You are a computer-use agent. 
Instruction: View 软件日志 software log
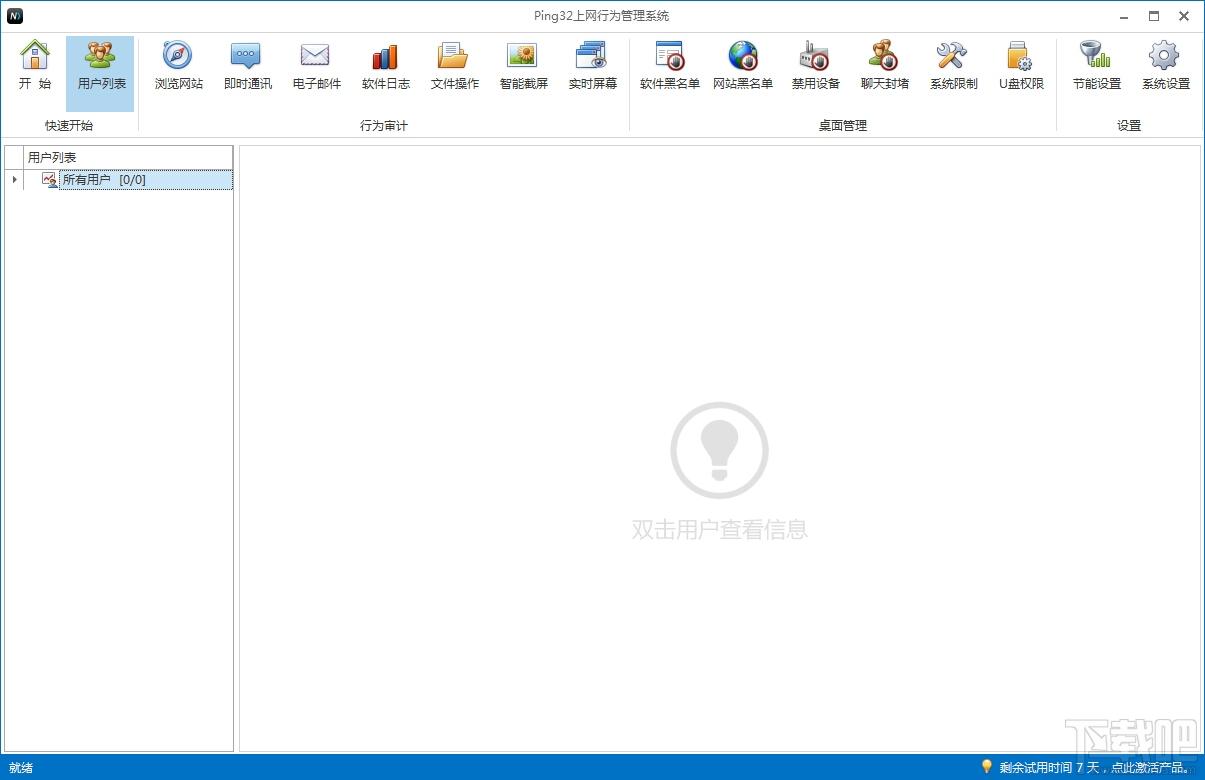[x=385, y=66]
